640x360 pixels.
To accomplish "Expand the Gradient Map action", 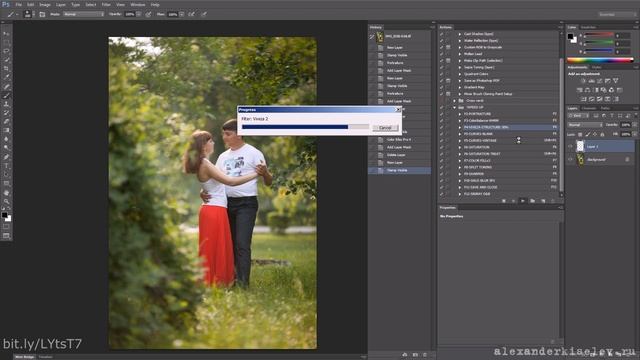I will click(460, 87).
